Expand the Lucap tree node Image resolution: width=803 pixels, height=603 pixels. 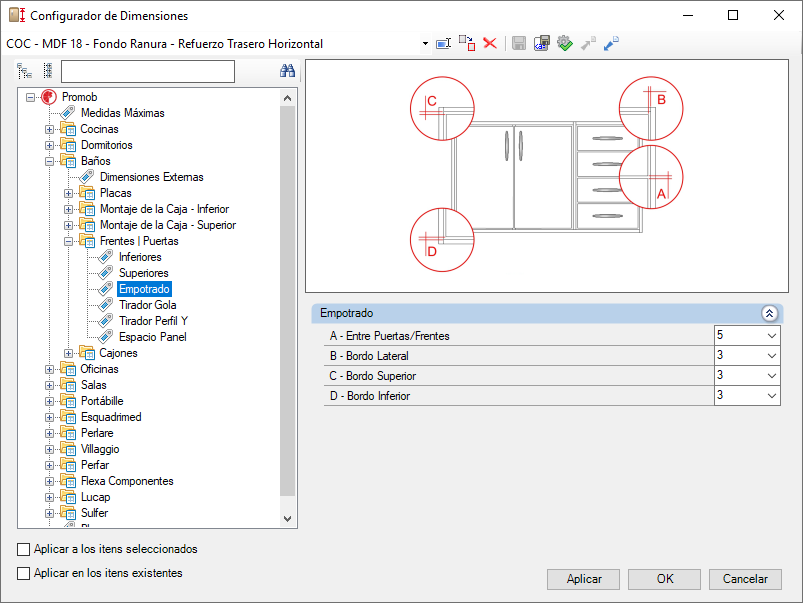click(49, 497)
